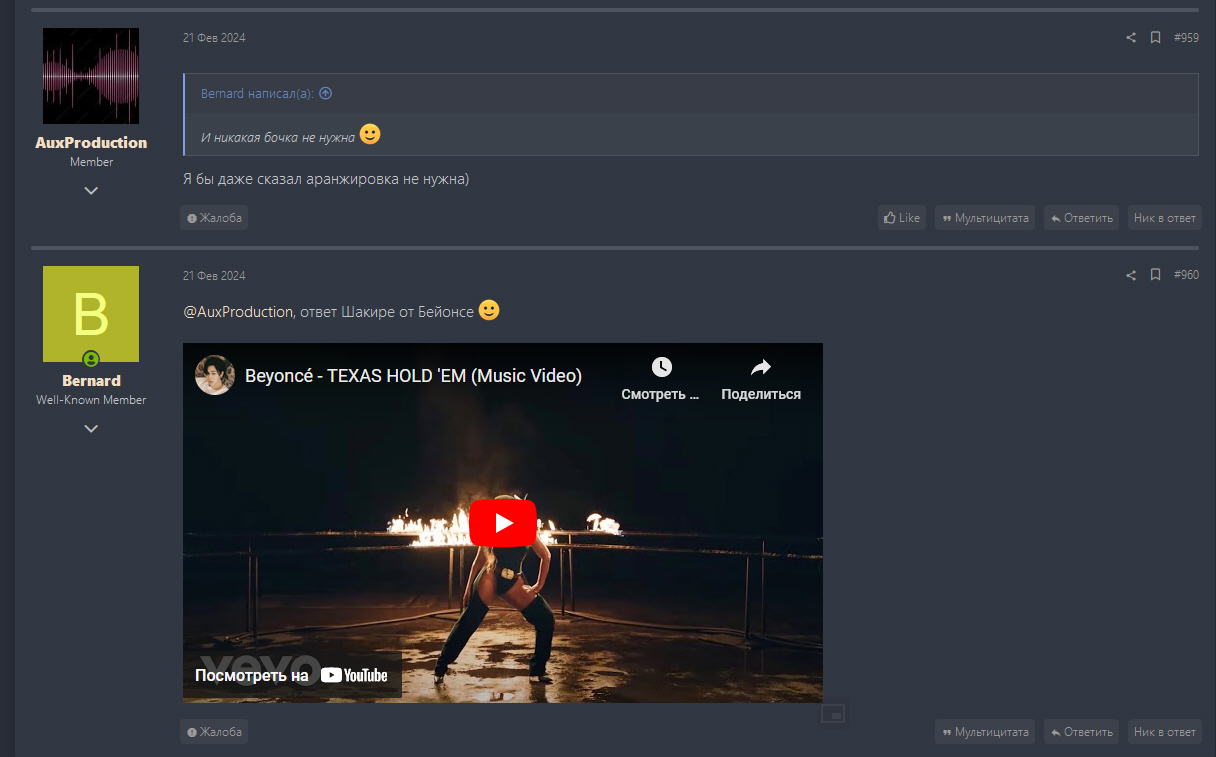Like AuxProduction's post
This screenshot has width=1216, height=757.
[902, 218]
